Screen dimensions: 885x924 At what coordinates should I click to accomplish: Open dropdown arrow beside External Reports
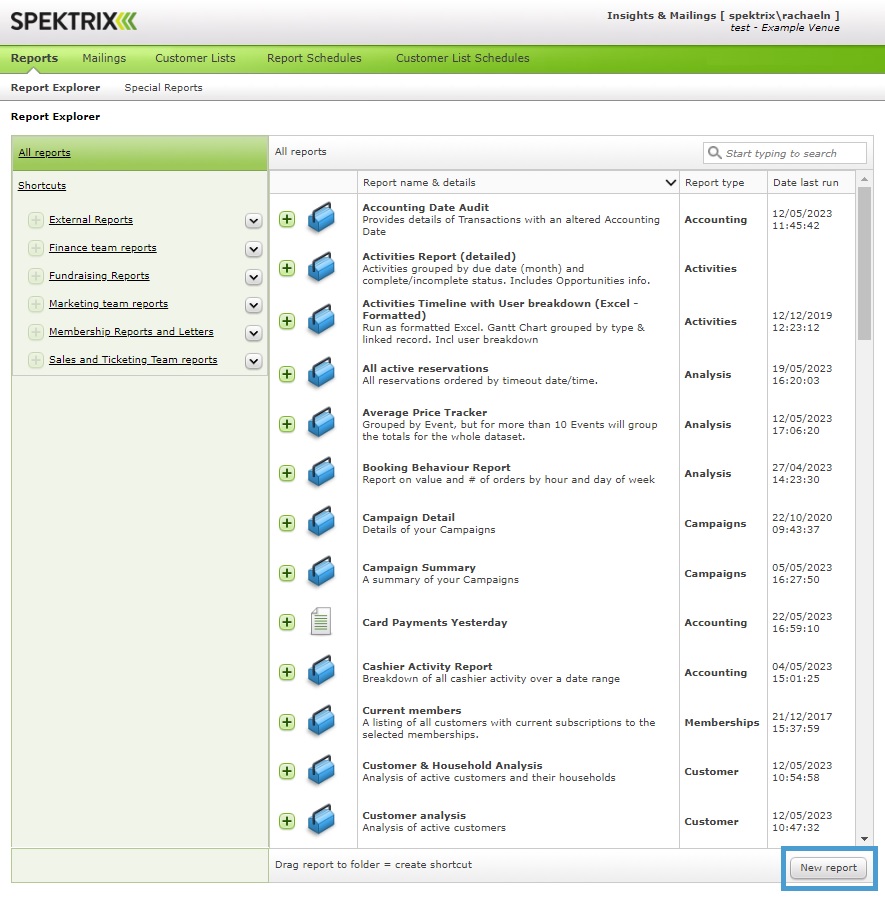[253, 221]
